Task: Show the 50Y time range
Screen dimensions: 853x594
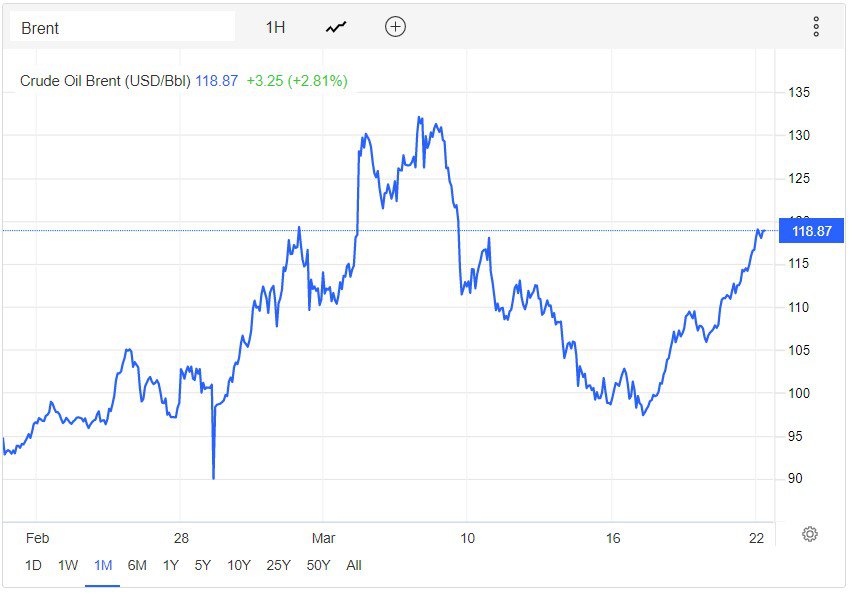Action: [x=318, y=565]
